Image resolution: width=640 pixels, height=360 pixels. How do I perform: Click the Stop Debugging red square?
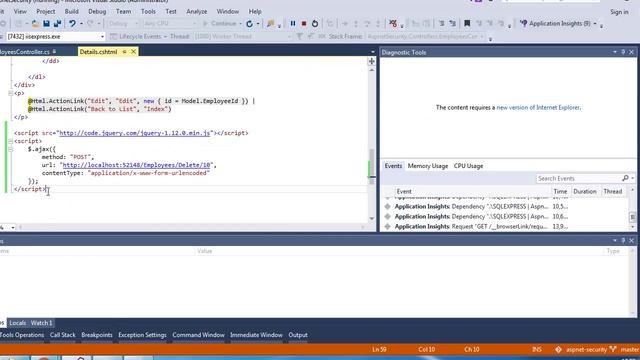[x=304, y=24]
